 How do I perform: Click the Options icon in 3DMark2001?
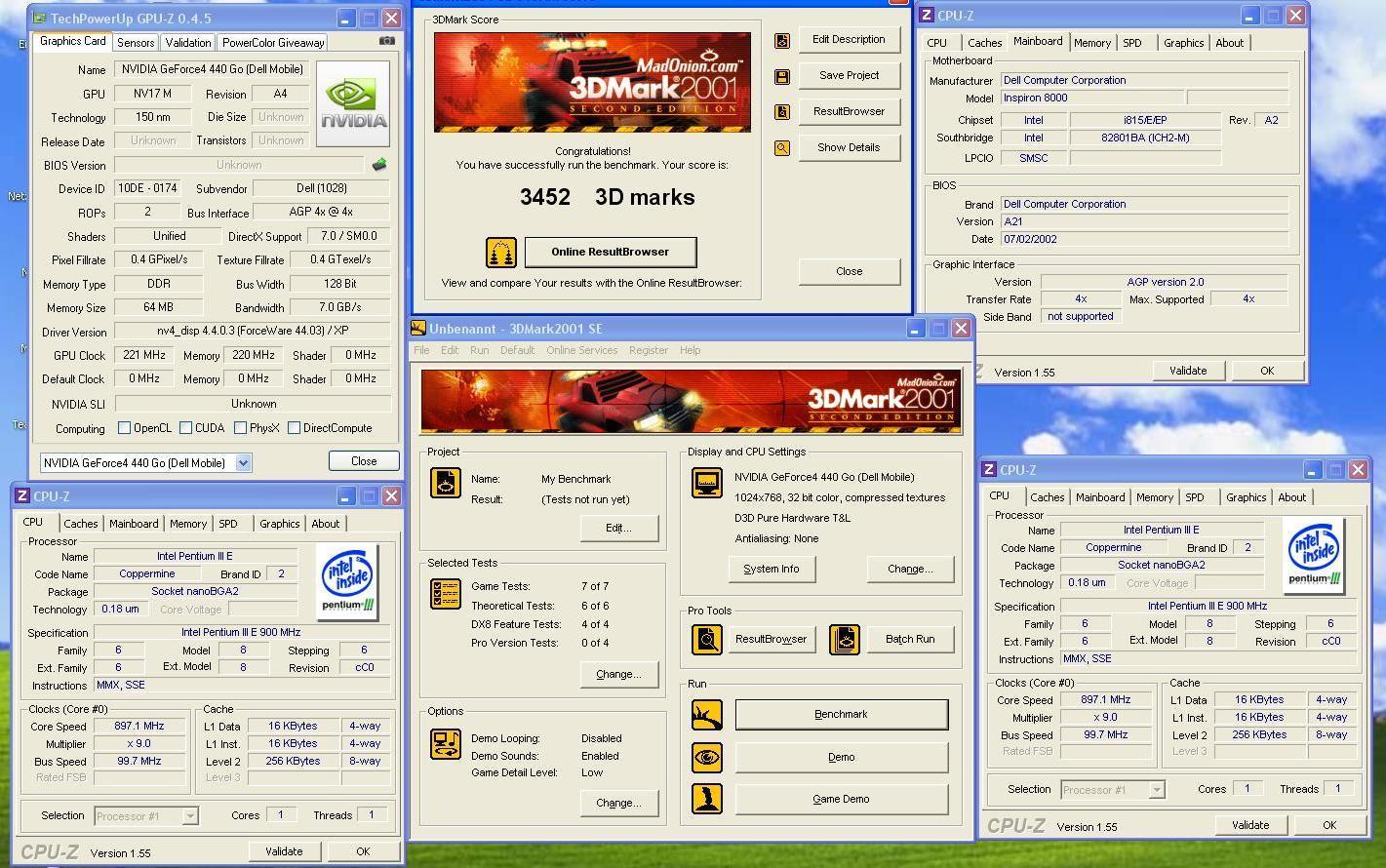click(446, 744)
